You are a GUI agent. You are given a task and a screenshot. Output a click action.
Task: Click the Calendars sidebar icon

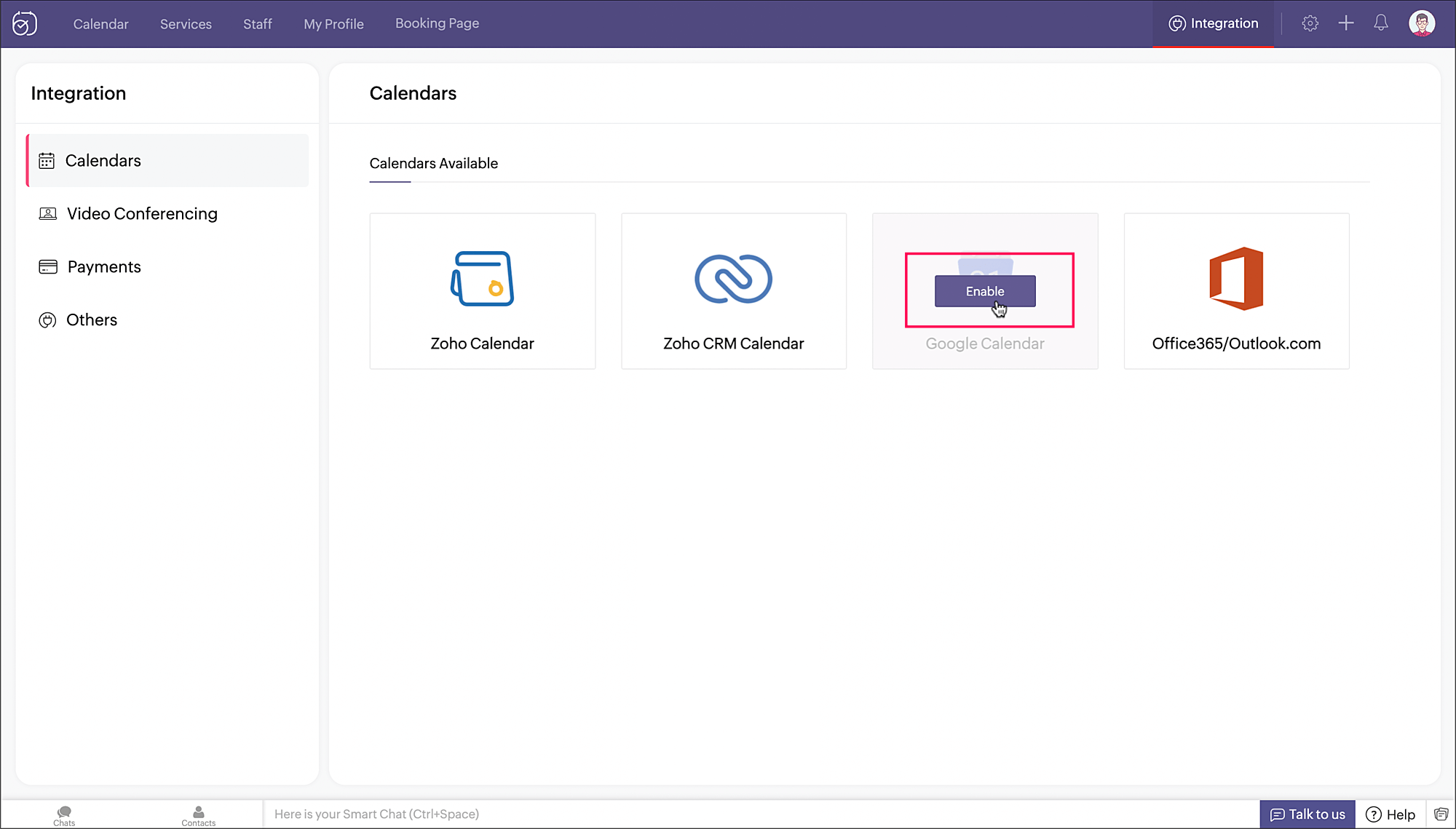47,161
